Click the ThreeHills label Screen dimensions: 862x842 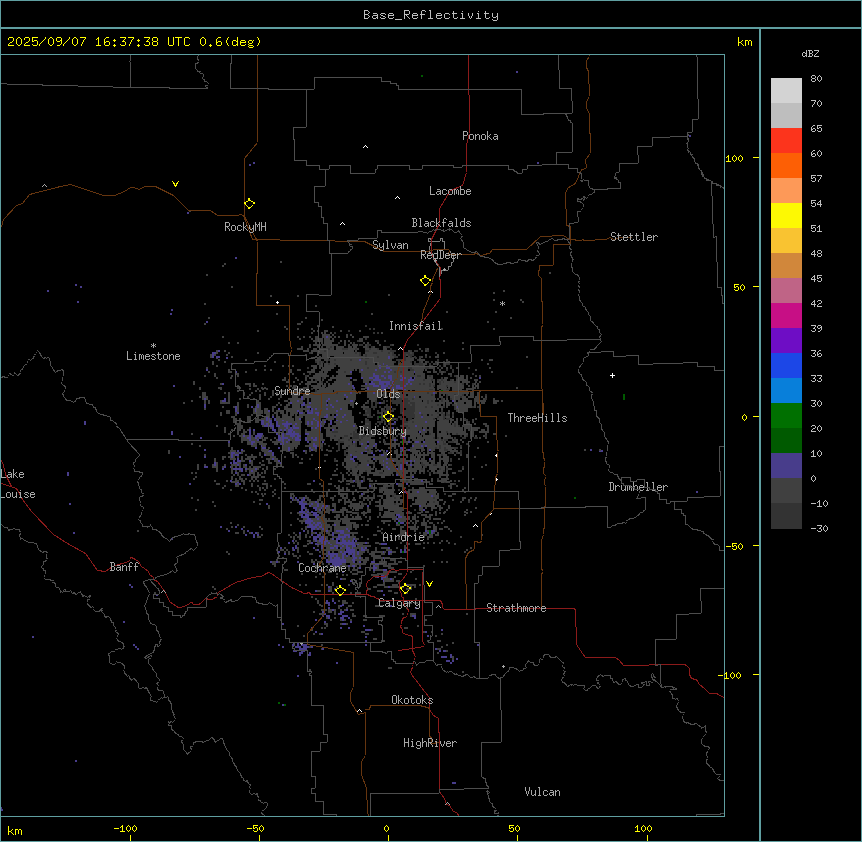(537, 418)
